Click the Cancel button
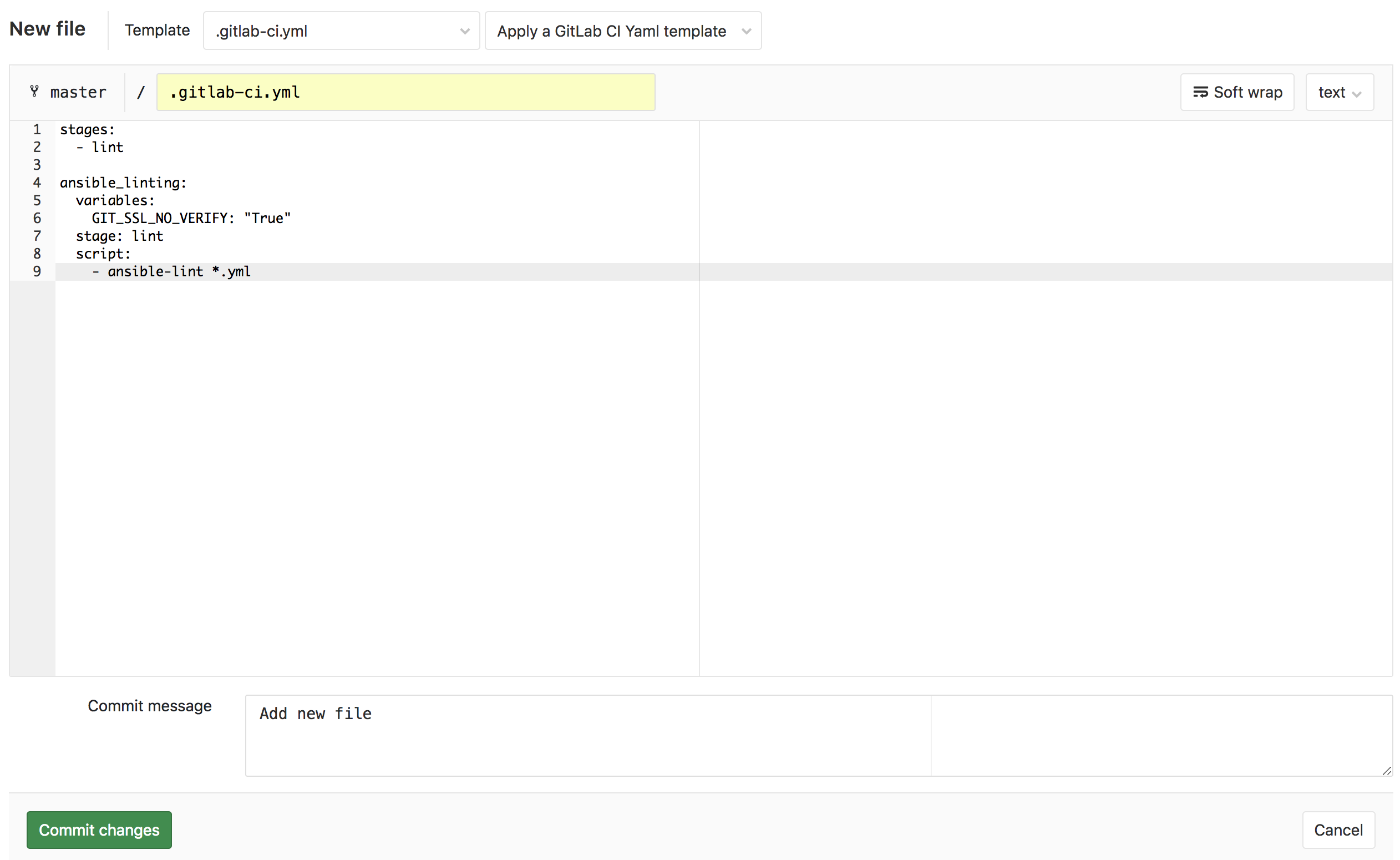 click(1339, 829)
